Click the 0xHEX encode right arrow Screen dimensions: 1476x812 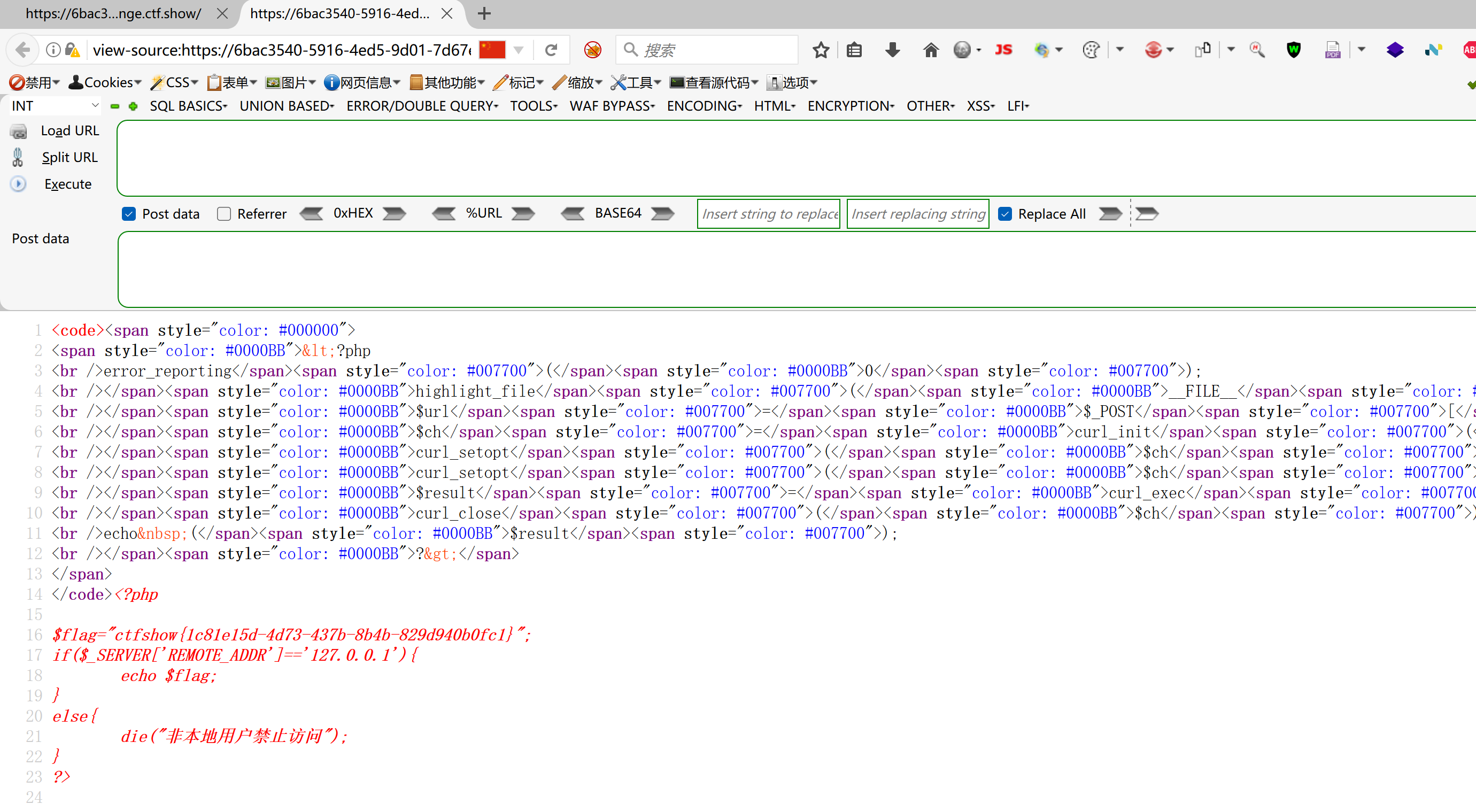[394, 214]
